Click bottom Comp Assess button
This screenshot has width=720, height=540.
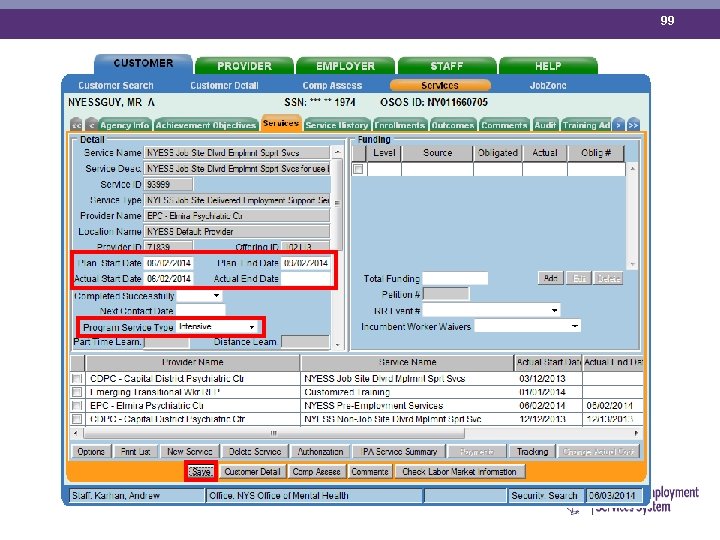316,472
